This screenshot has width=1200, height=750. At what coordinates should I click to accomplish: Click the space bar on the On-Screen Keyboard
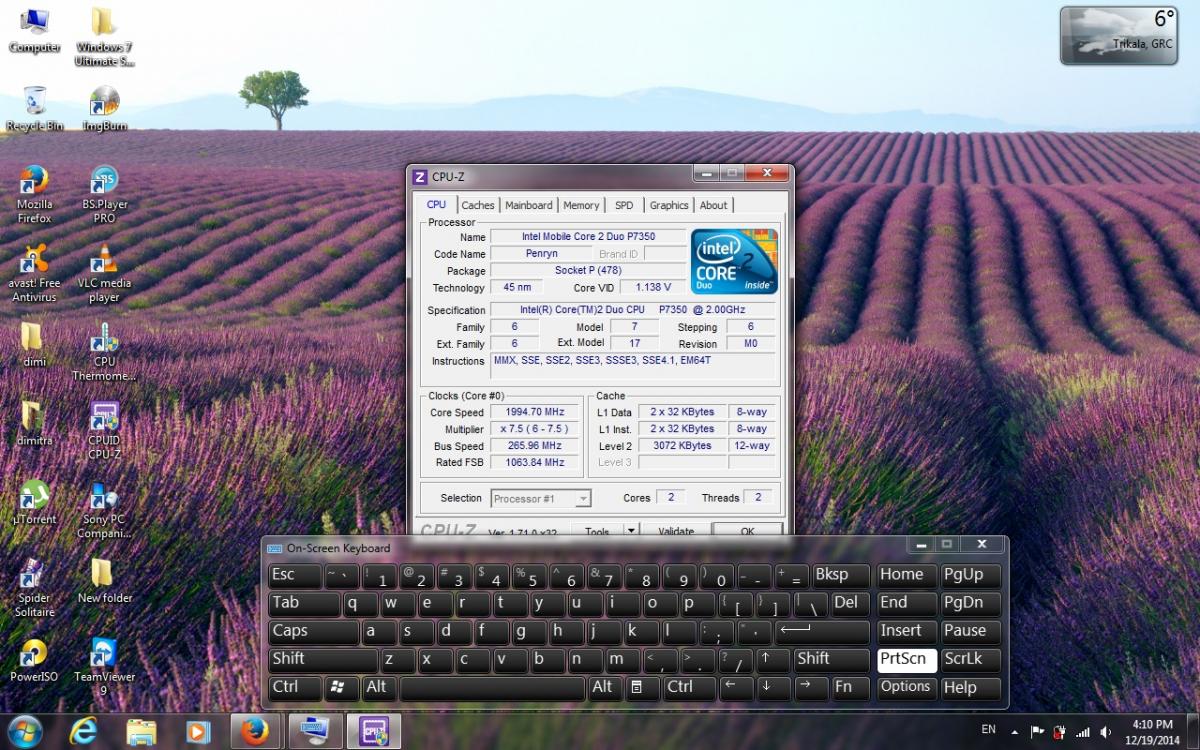[493, 687]
